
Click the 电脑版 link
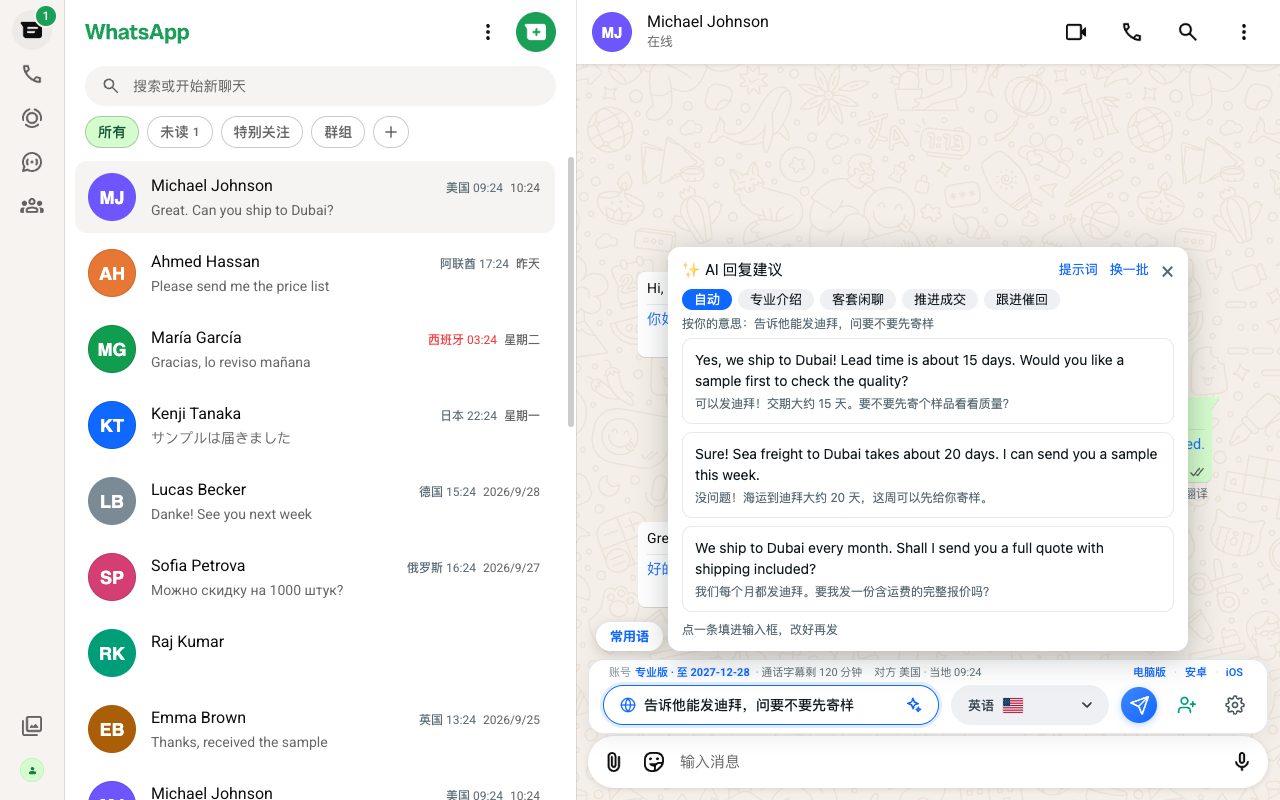1149,672
